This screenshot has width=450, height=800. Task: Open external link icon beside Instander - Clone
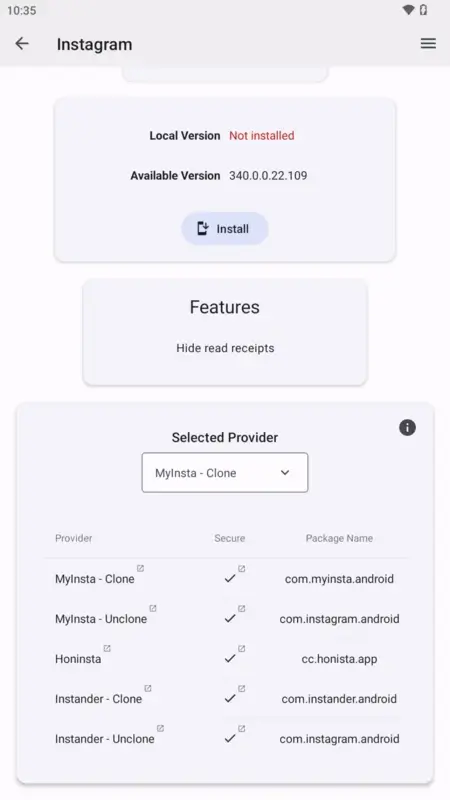tap(147, 688)
